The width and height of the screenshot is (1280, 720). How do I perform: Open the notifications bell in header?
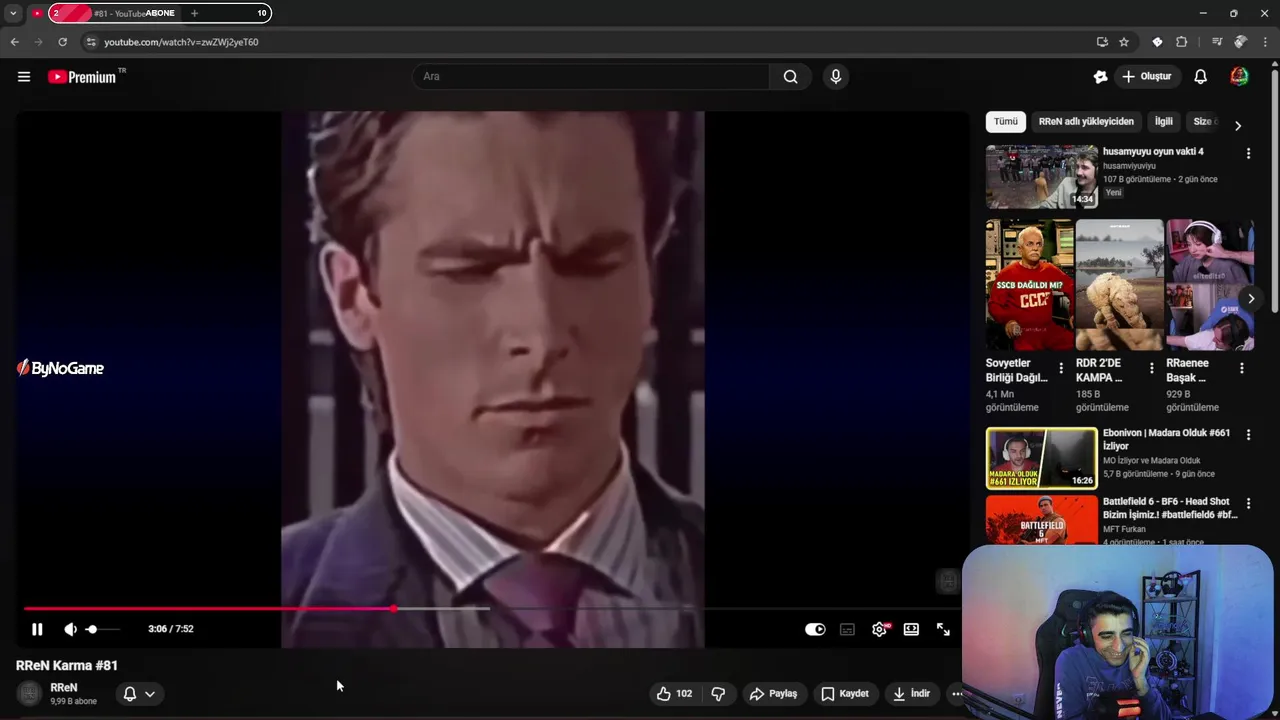tap(1201, 77)
